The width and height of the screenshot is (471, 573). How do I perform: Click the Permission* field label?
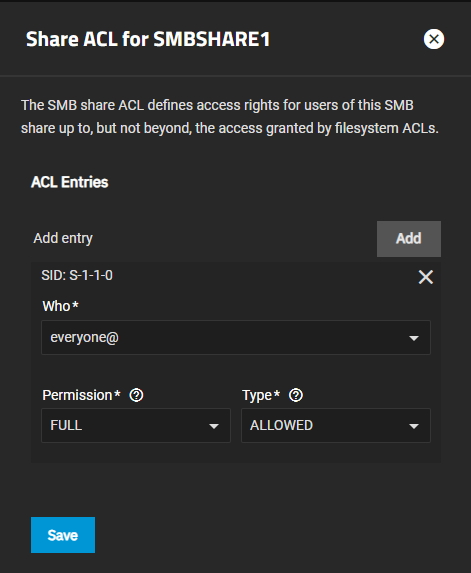(x=81, y=395)
